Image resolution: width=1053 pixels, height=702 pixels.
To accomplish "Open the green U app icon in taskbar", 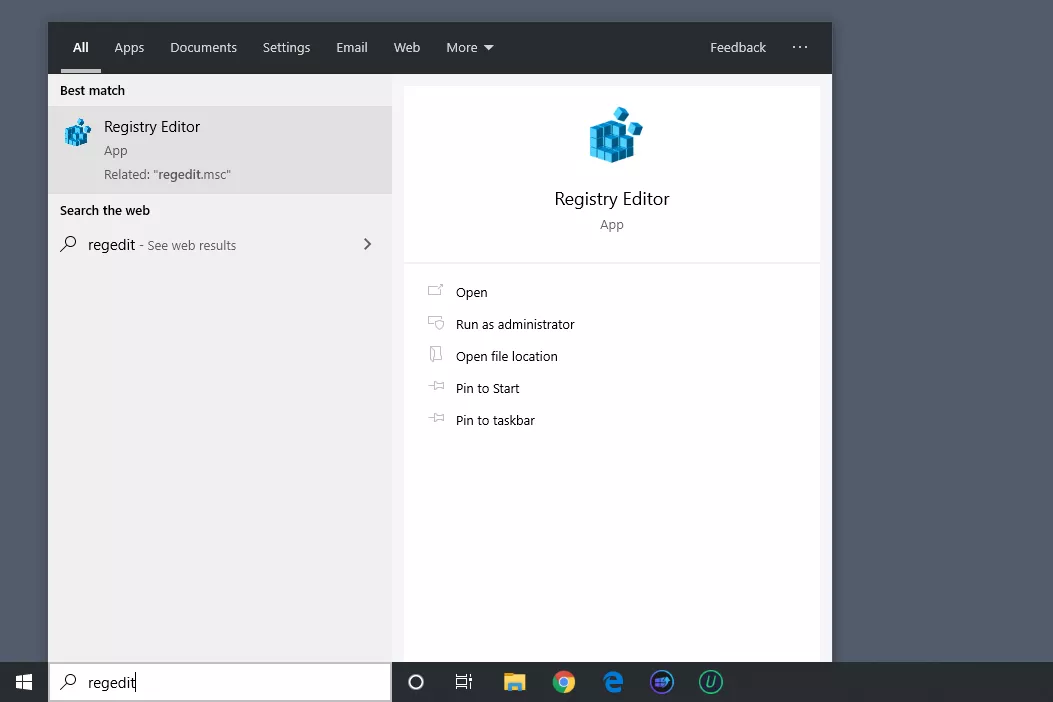I will pos(711,683).
